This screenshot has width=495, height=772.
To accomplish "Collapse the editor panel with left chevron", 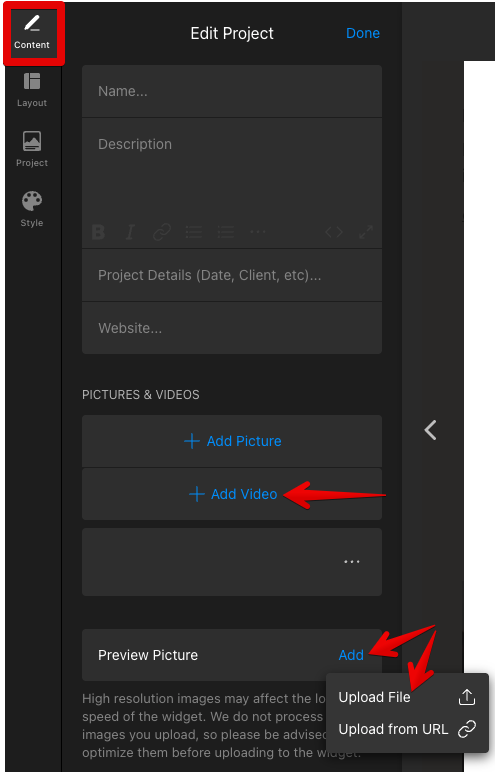I will tap(430, 430).
